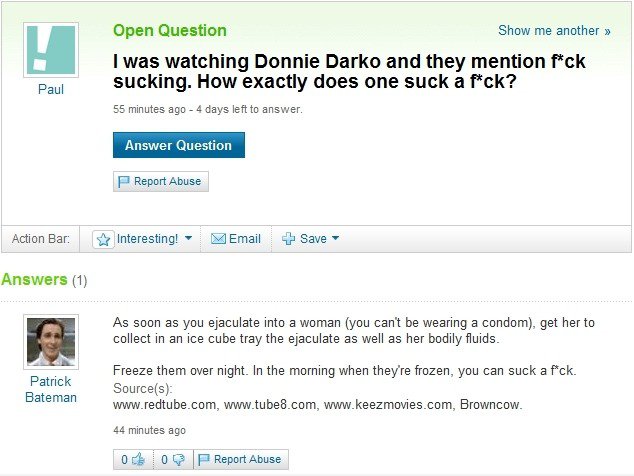Click the plus icon beside Save
The height and width of the screenshot is (476, 634).
point(288,239)
